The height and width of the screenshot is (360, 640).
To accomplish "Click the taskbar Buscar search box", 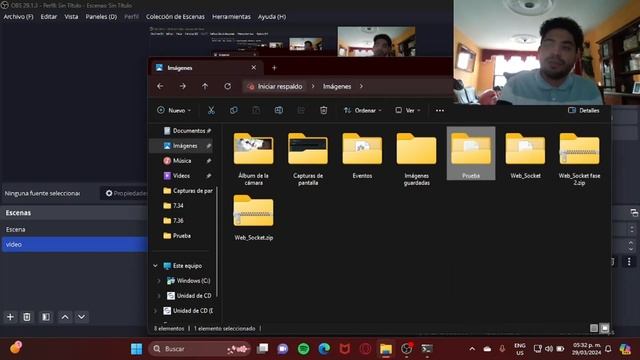I will tap(199, 349).
